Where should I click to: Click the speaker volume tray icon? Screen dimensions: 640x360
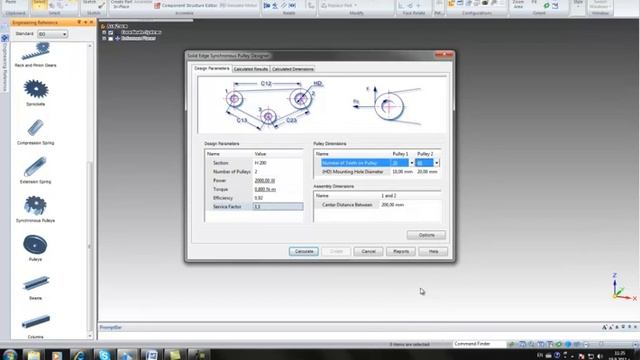coord(599,356)
